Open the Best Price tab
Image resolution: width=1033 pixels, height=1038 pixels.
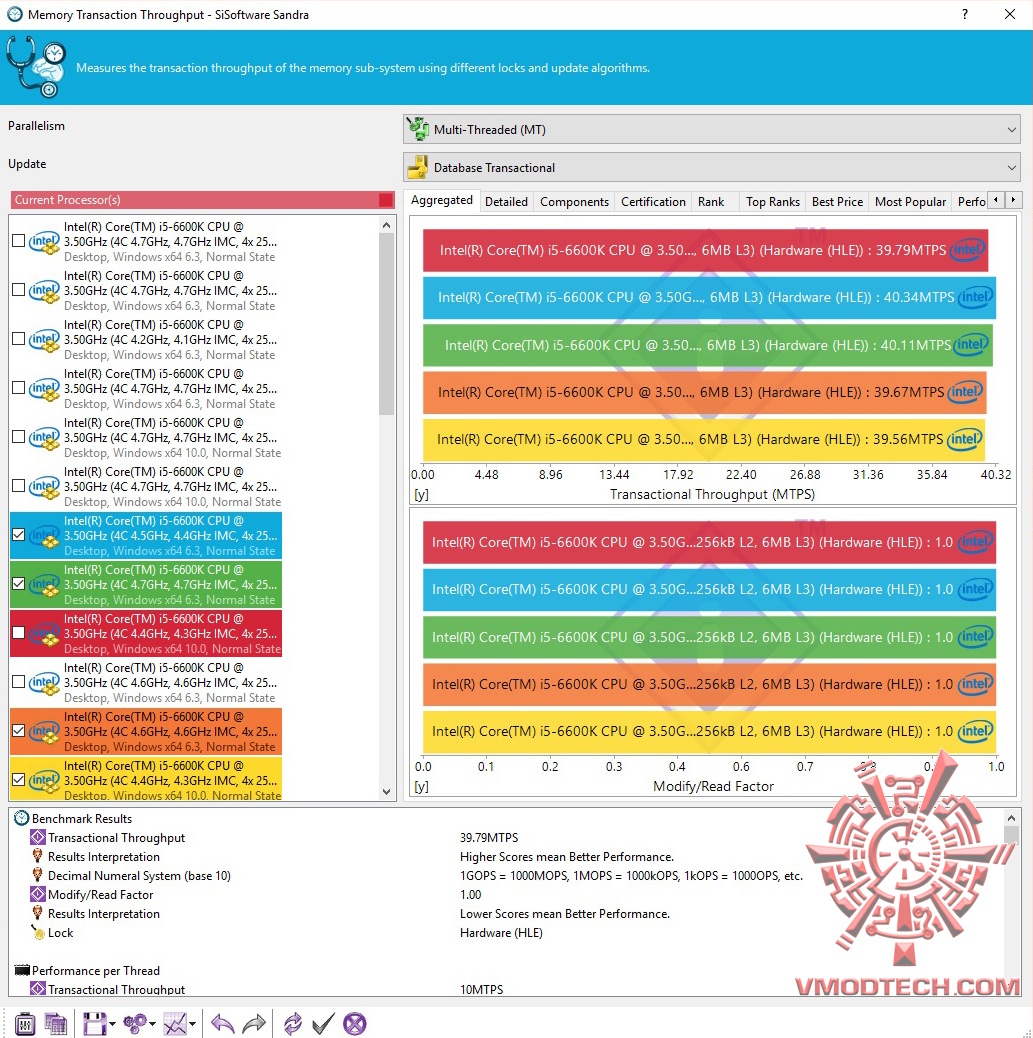coord(837,202)
